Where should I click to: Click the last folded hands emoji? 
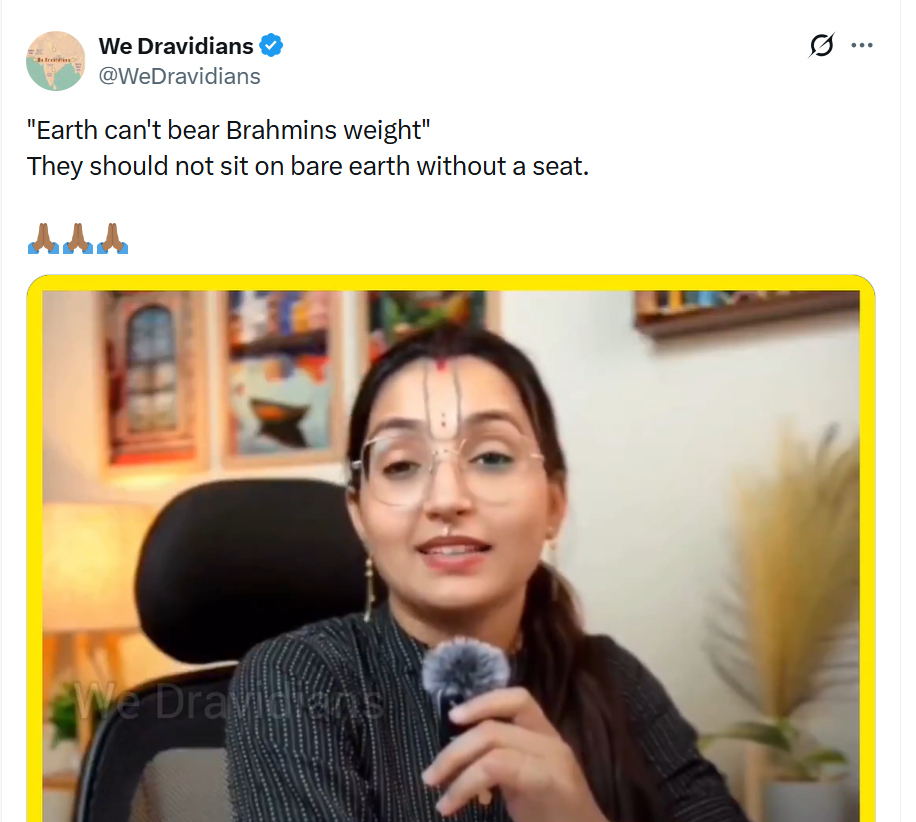point(112,238)
